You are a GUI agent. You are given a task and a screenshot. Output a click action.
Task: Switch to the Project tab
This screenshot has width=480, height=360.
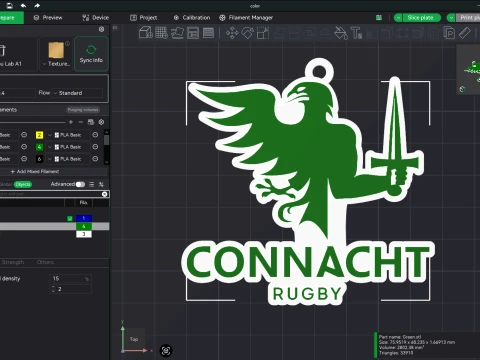coord(144,18)
